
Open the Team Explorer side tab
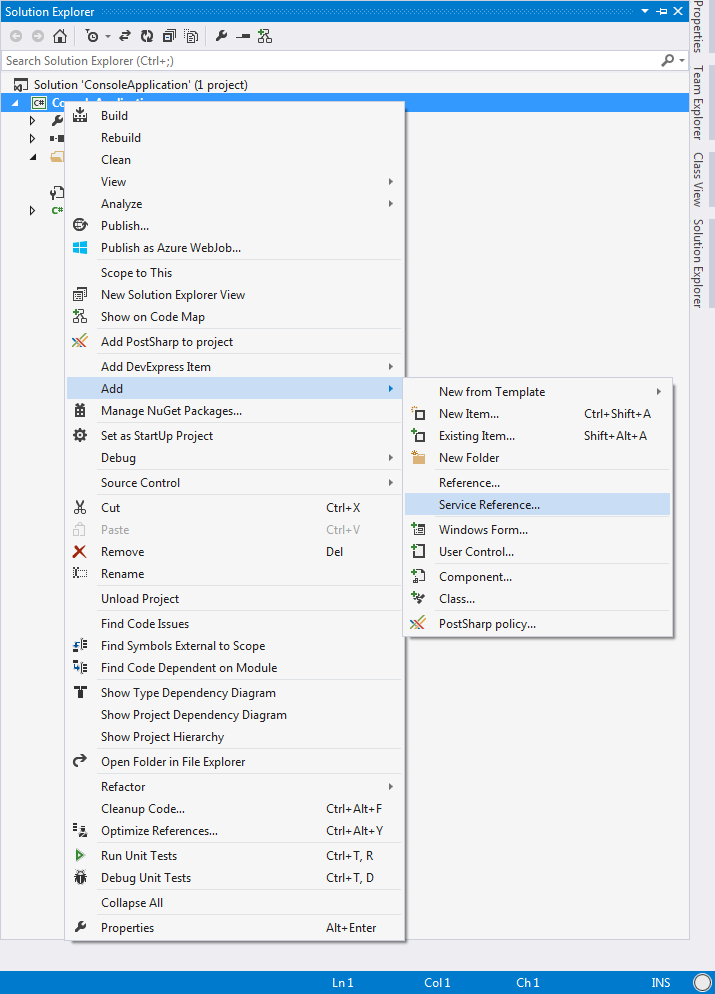coord(697,102)
